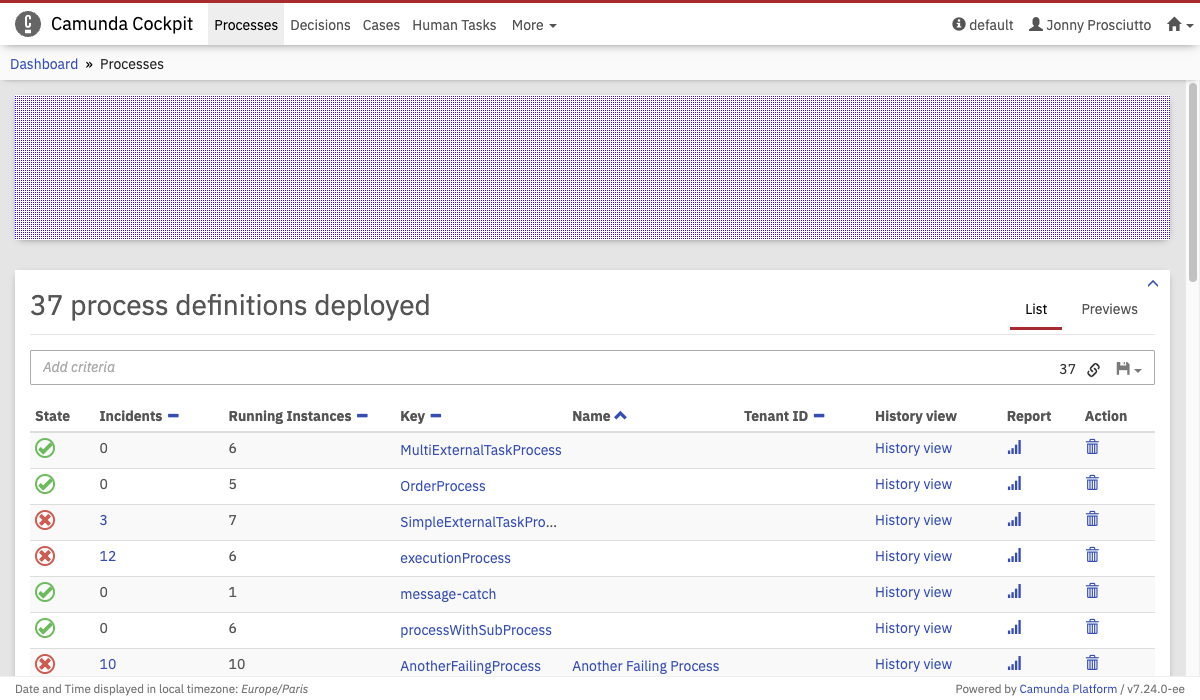Open the home icon menu
Viewport: 1200px width, 700px height.
pyautogui.click(x=1180, y=25)
